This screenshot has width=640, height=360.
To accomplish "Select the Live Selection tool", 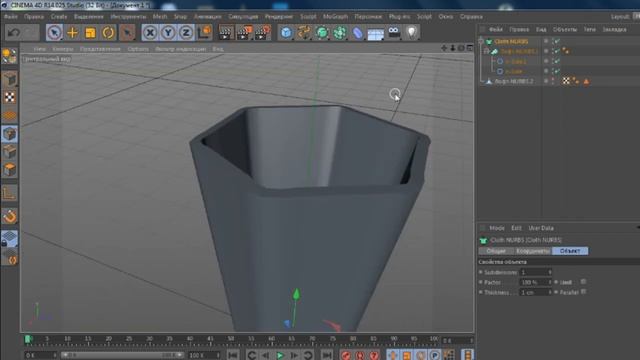I will 54,32.
